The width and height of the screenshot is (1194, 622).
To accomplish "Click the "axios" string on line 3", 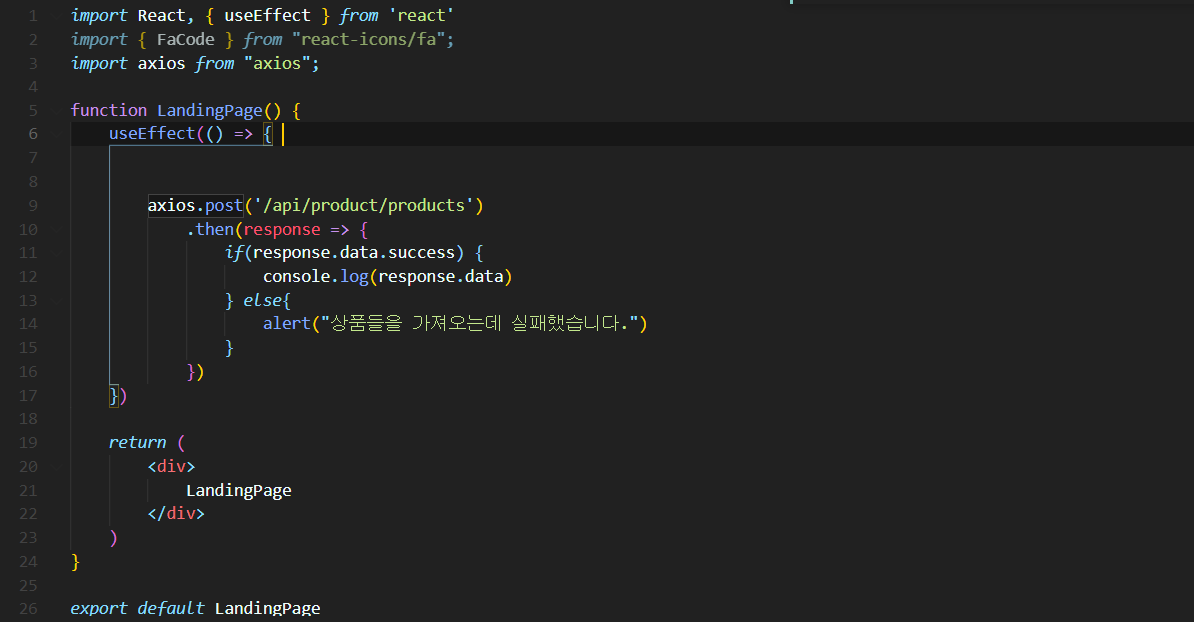I will click(x=277, y=63).
